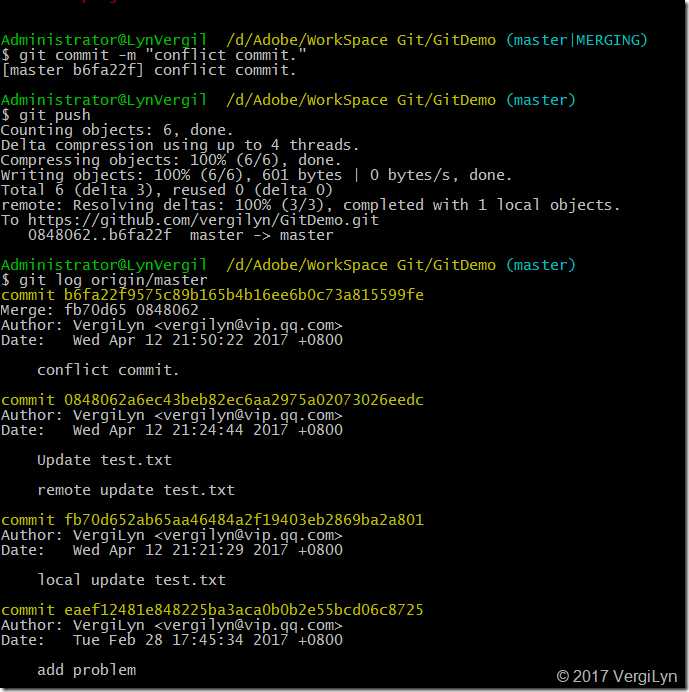Click the commit hash starting with b6fa22f9575c

(213, 295)
